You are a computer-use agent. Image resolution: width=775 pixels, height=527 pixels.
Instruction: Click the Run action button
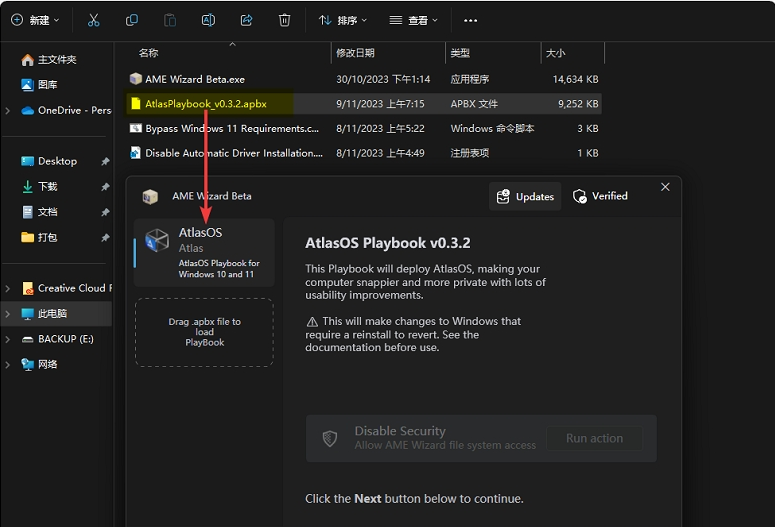tap(594, 439)
